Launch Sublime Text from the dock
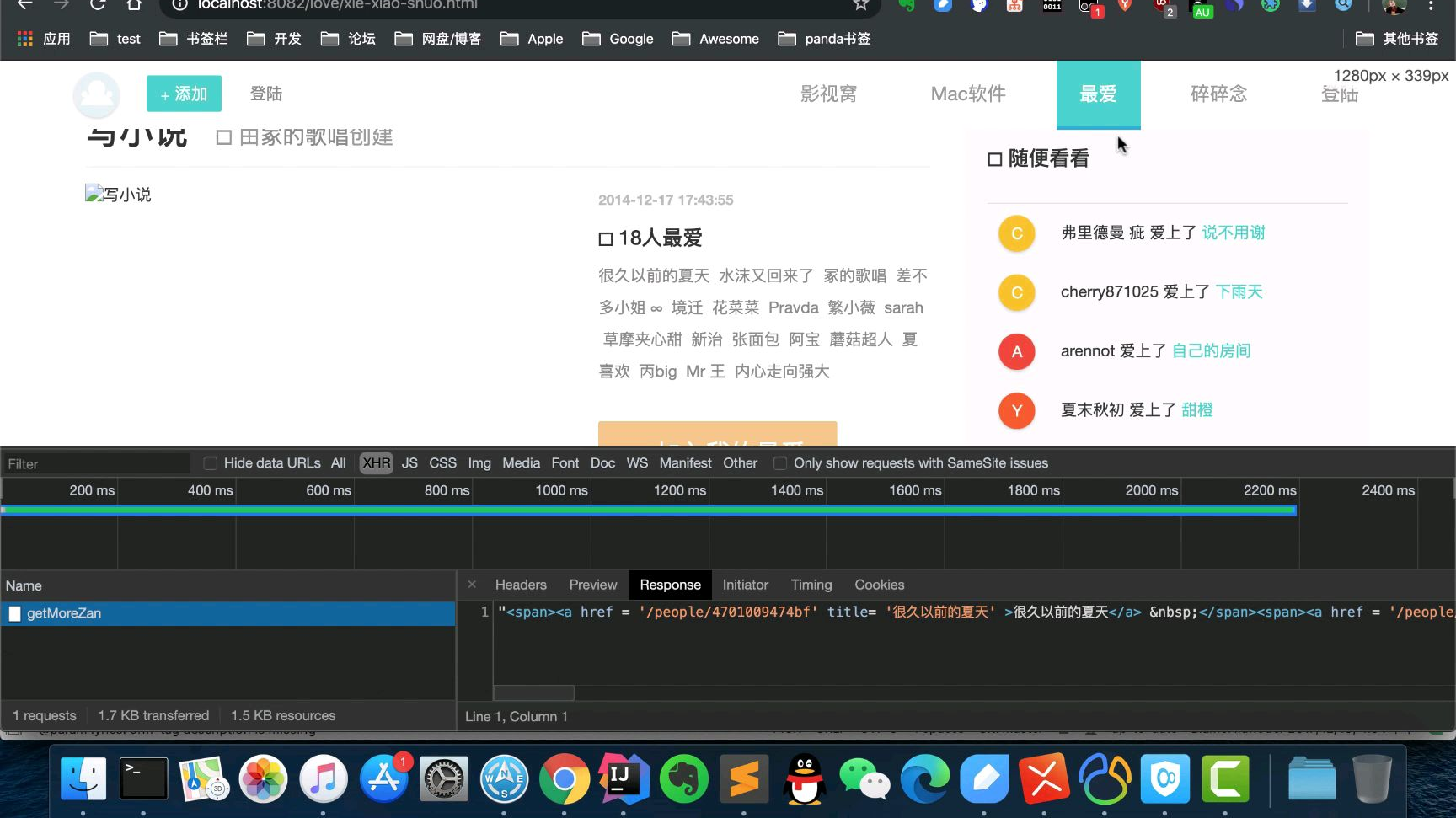Viewport: 1456px width, 818px height. pyautogui.click(x=744, y=778)
